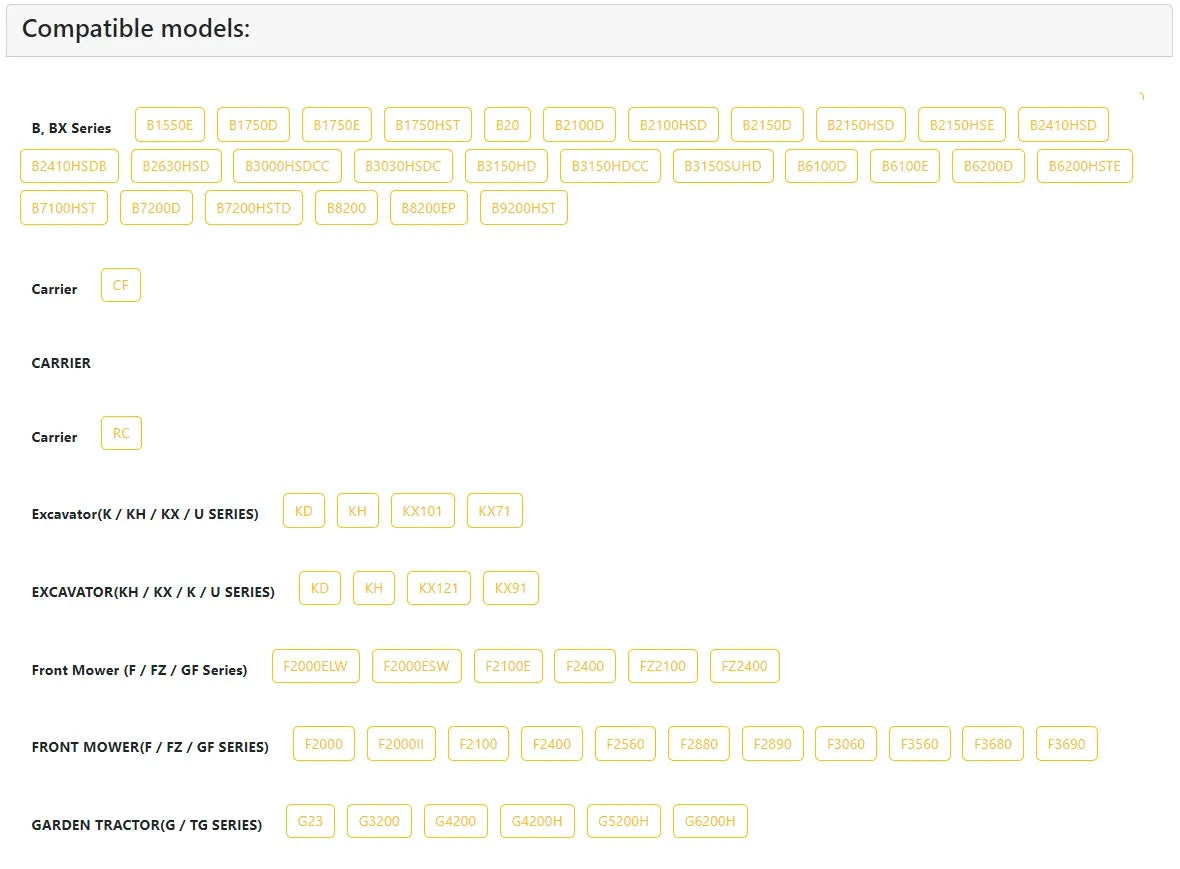This screenshot has height=869, width=1180.
Task: Choose the B6100E model tag
Action: click(x=905, y=166)
